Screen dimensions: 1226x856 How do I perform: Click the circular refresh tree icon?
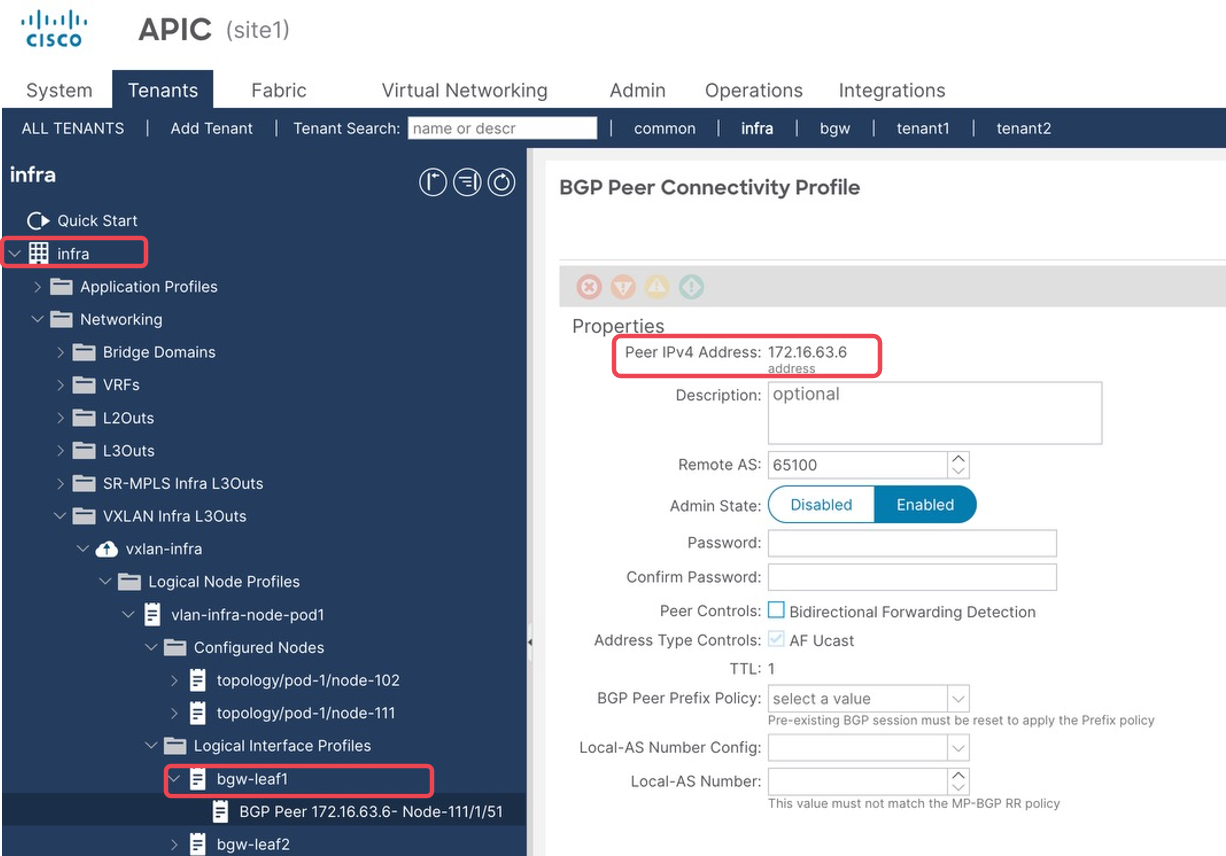coord(501,182)
